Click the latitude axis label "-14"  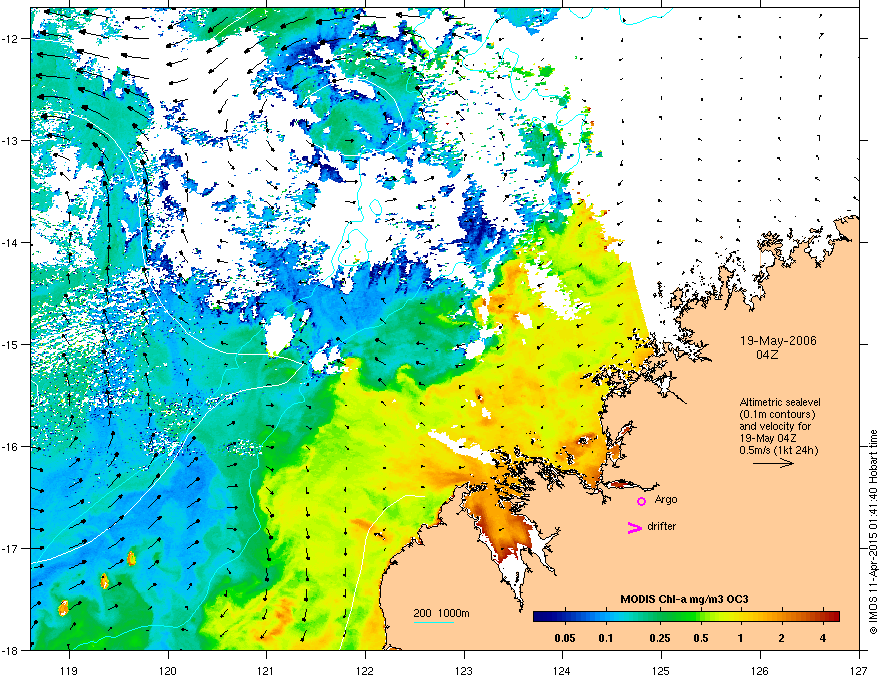click(x=10, y=242)
